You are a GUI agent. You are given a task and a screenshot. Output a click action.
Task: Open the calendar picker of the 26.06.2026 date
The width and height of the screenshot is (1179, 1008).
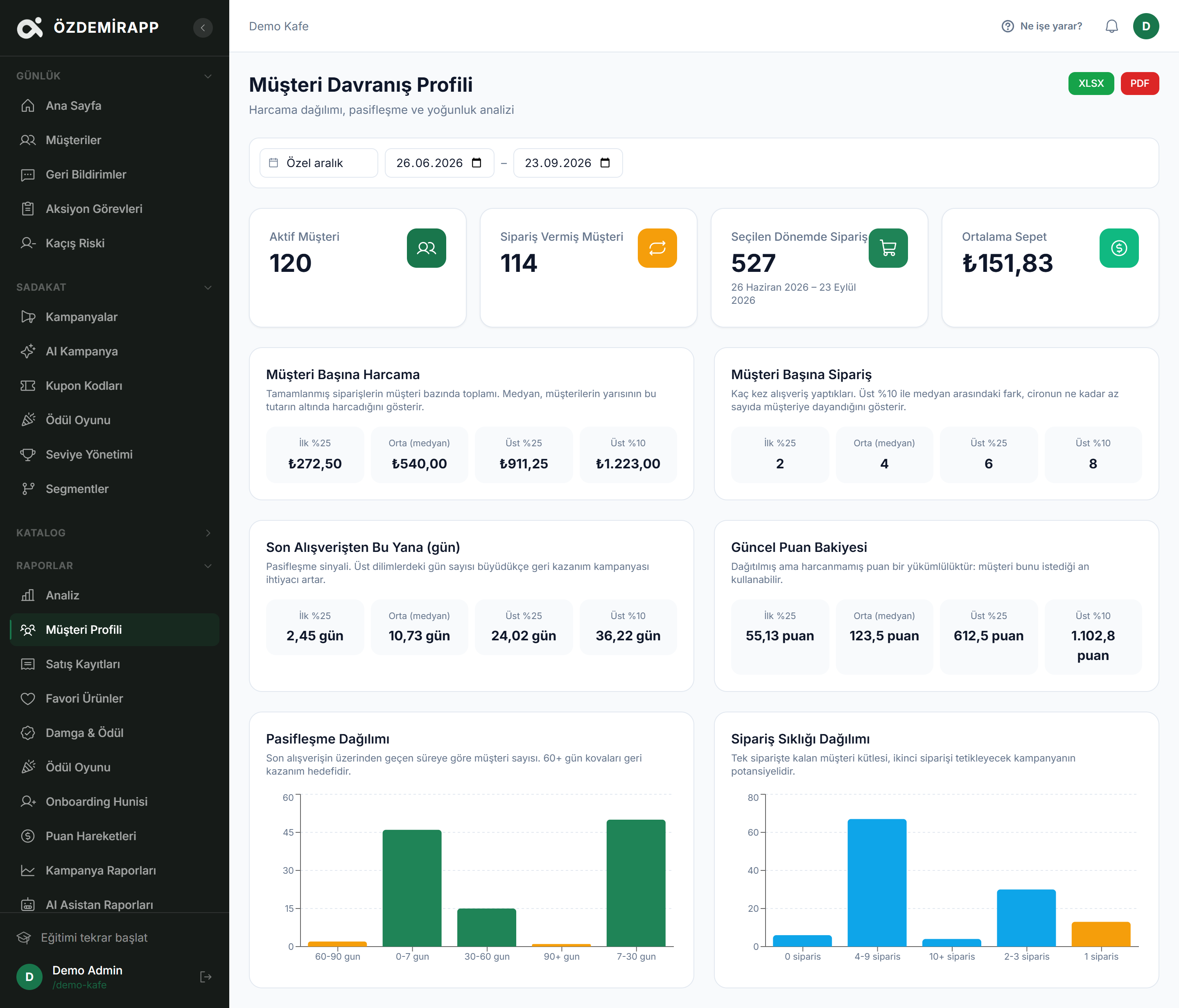(477, 163)
